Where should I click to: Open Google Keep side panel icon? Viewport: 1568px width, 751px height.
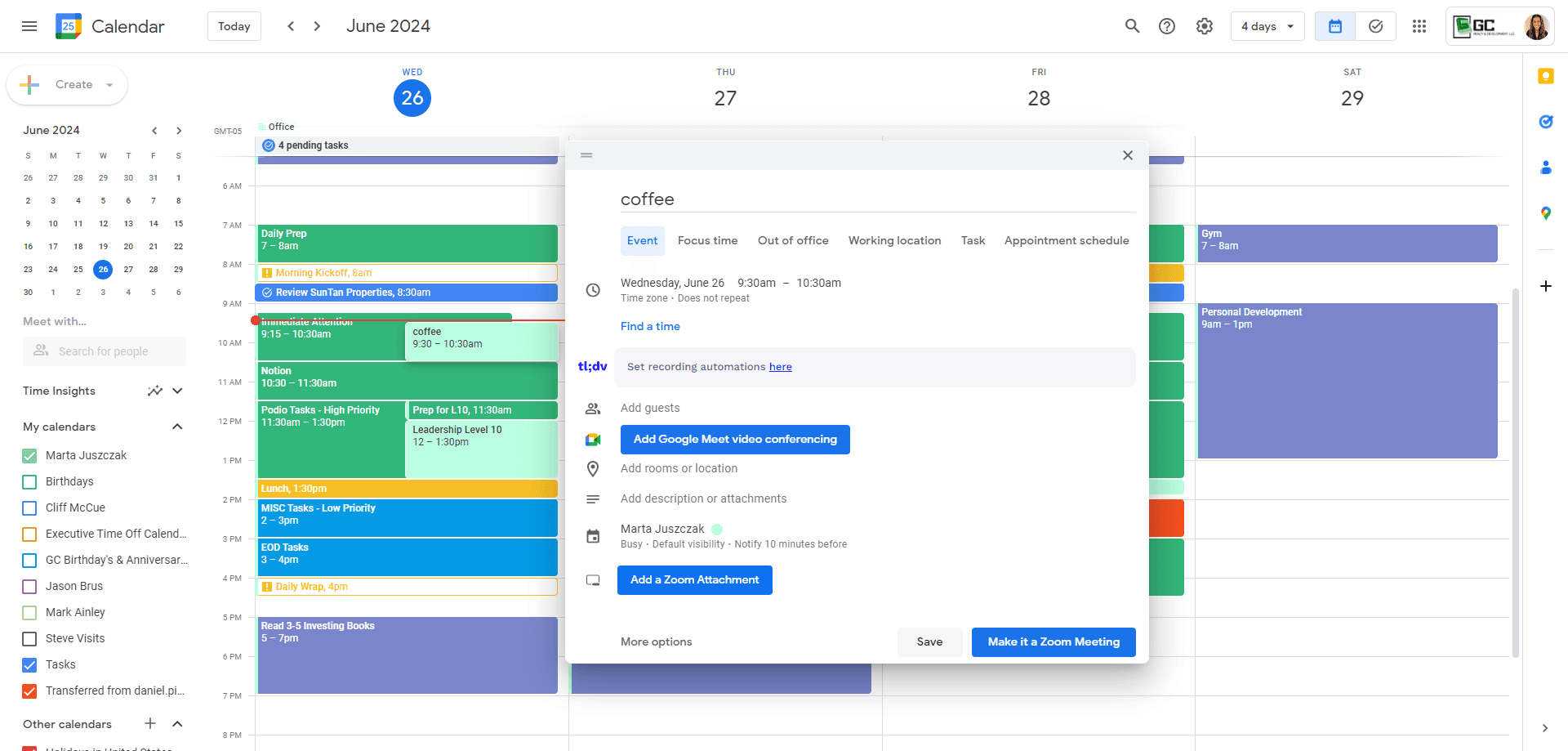tap(1545, 76)
